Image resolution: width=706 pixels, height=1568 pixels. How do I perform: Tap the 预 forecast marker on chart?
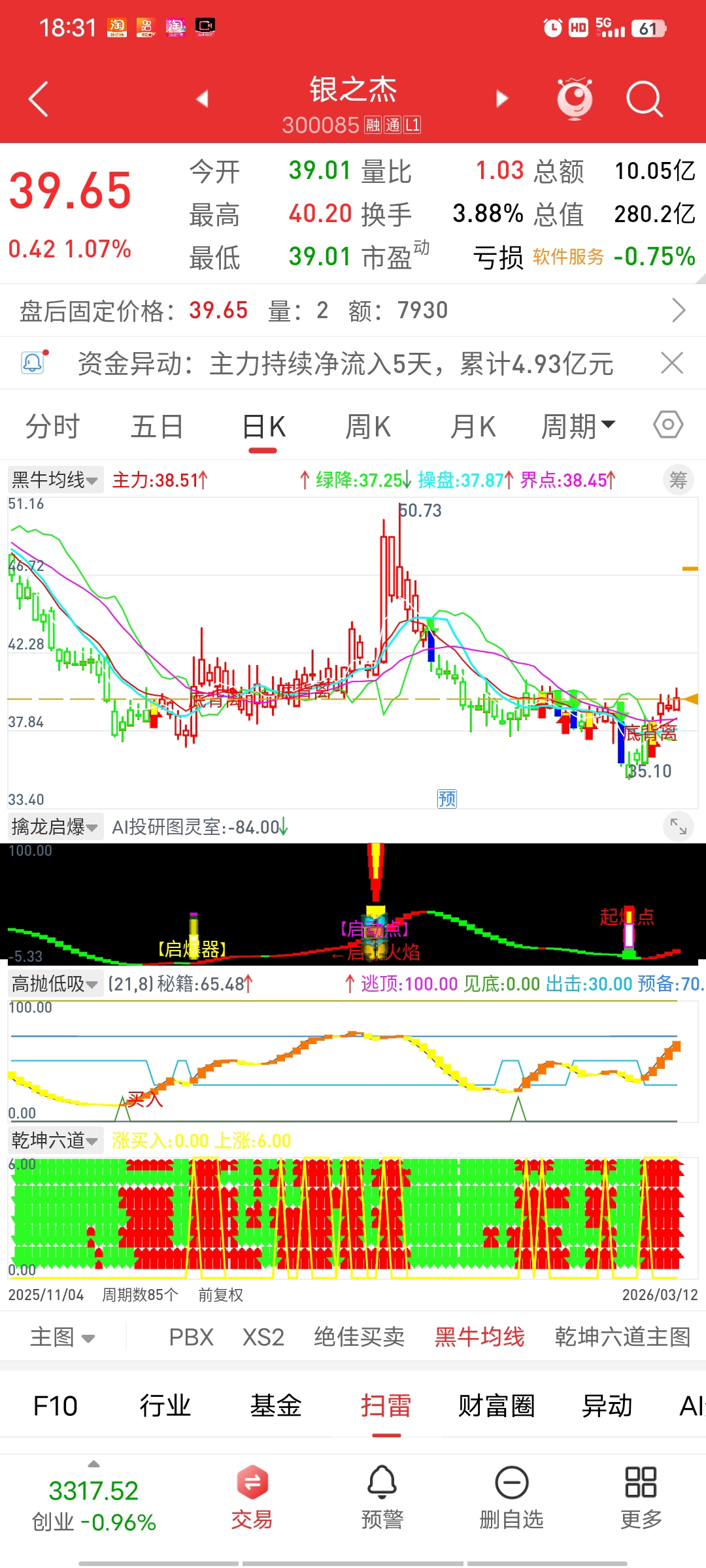click(x=447, y=798)
